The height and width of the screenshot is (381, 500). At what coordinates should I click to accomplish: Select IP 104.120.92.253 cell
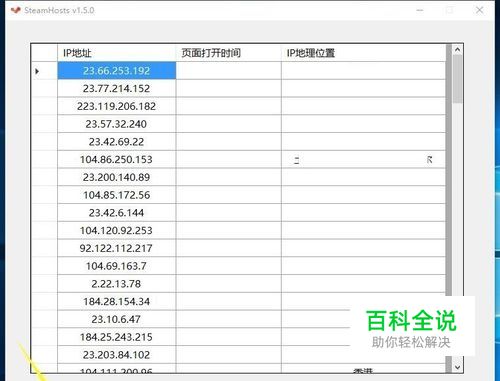coord(117,230)
